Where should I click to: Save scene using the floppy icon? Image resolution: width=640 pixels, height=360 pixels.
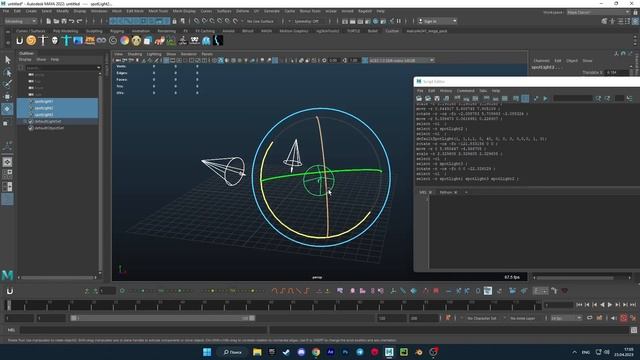pos(64,21)
